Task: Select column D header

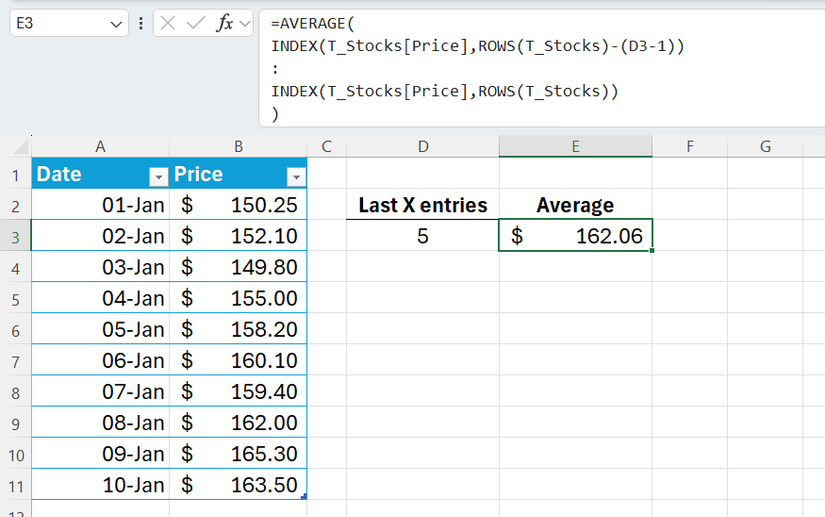Action: click(x=422, y=147)
